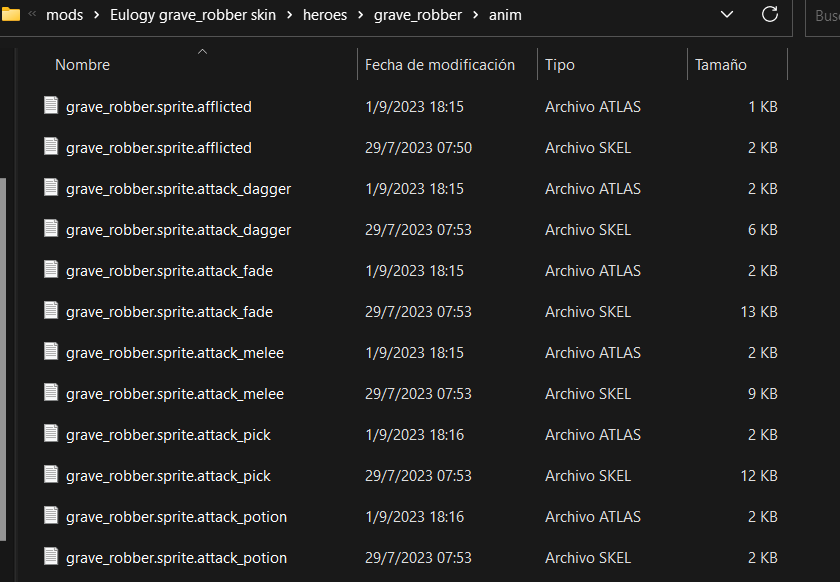
Task: Go to the "mods" folder in the breadcrumb
Action: (64, 15)
